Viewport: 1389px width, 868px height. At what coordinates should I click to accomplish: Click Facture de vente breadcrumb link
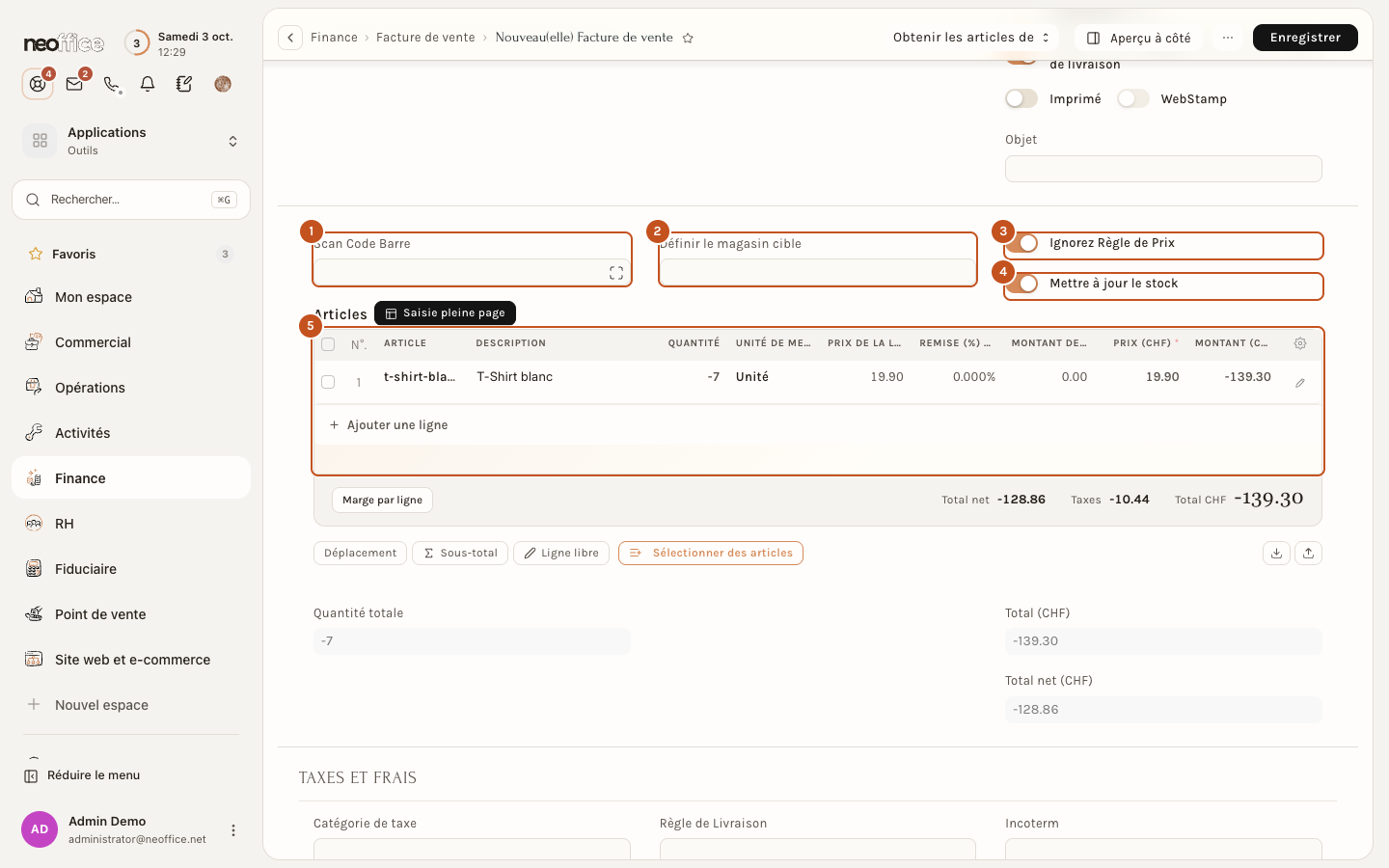425,38
